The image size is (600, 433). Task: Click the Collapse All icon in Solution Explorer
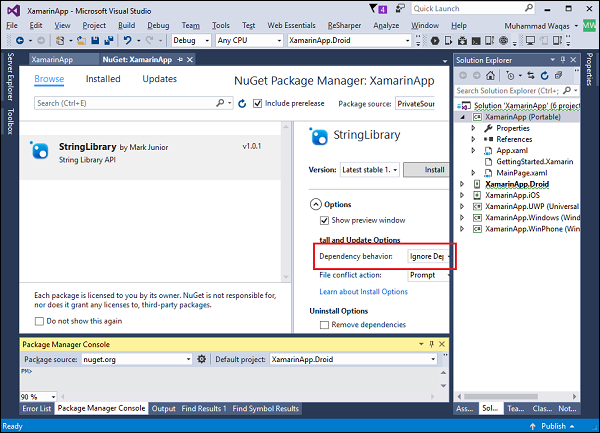tap(559, 76)
